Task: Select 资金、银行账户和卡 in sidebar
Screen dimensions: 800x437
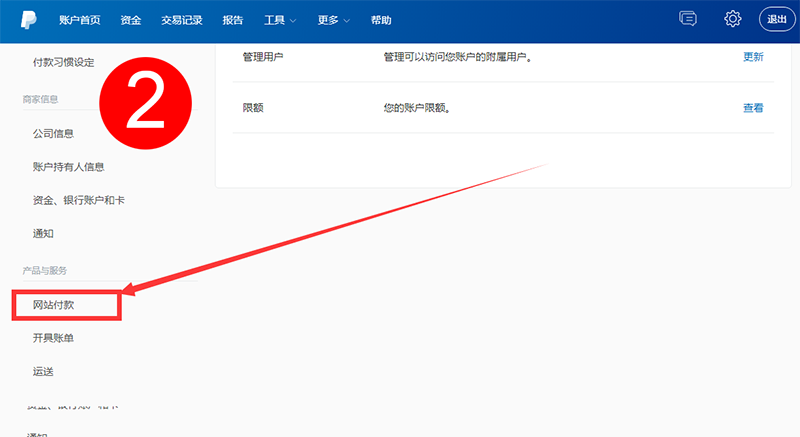Action: 78,200
